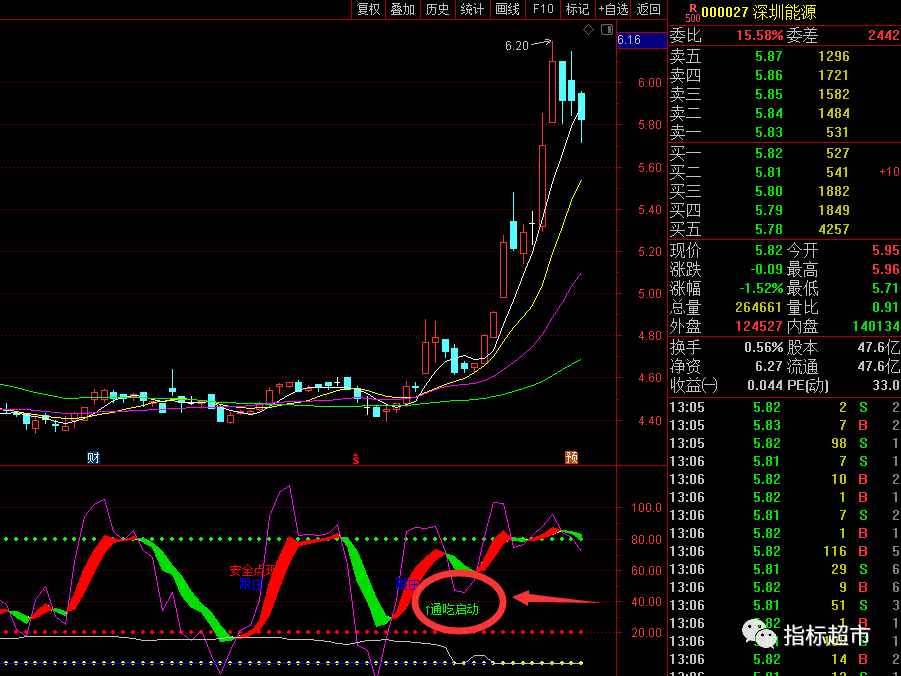Click the diamond icon above chart
Screen dimensions: 901x676
pos(588,30)
